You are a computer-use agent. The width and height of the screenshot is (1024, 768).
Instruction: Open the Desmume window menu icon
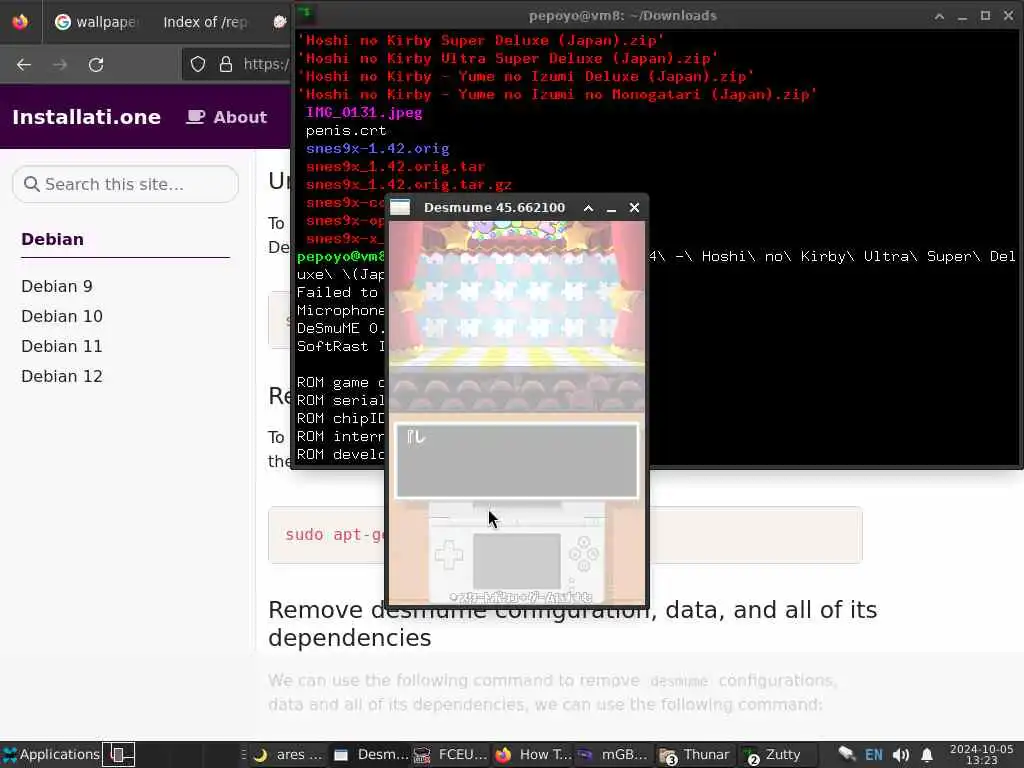pyautogui.click(x=400, y=208)
